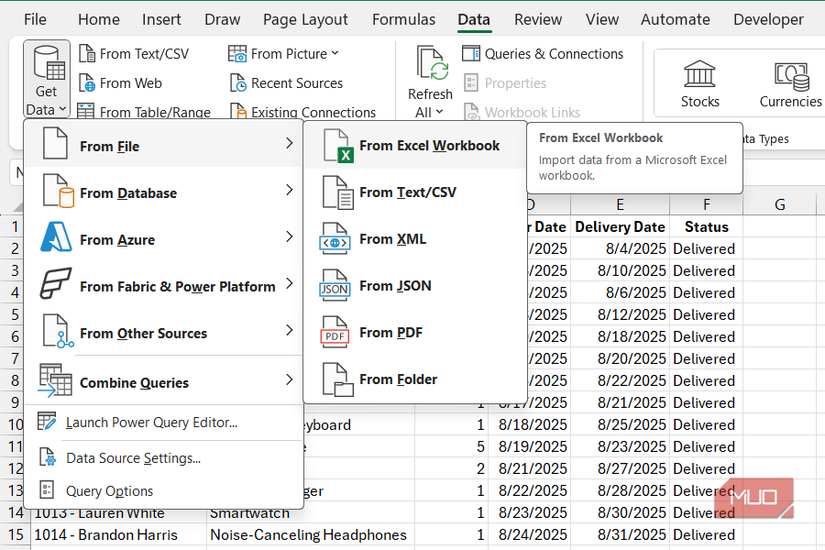Open Queries & Connections pane
The height and width of the screenshot is (550, 825).
(x=542, y=54)
